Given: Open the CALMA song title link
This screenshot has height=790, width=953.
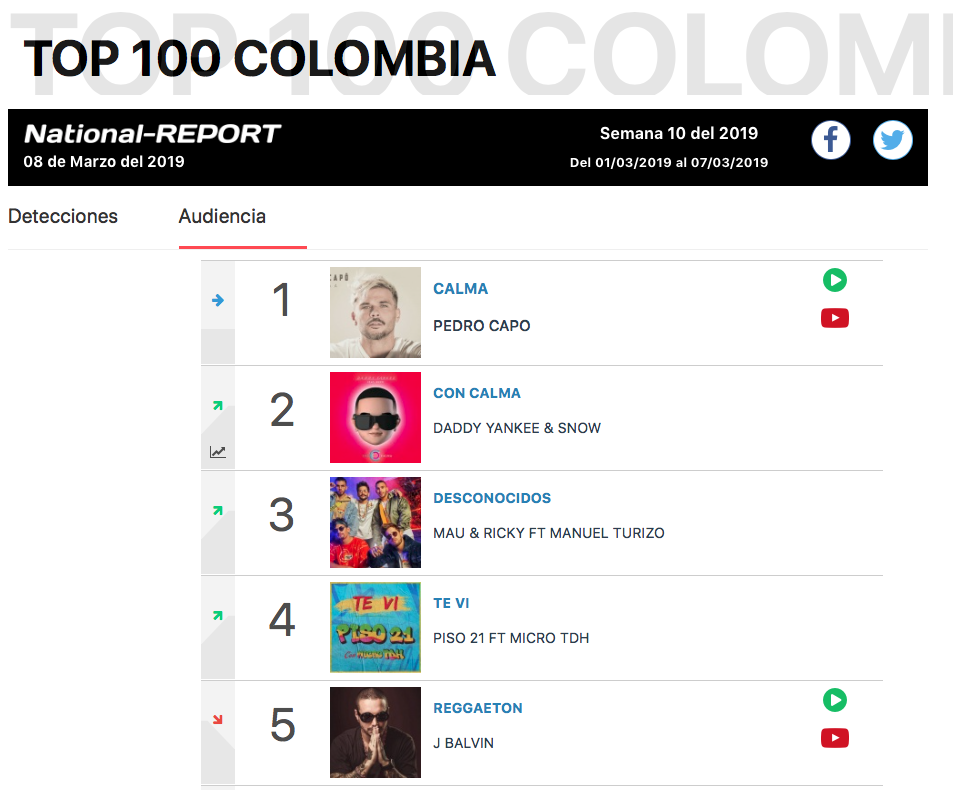Looking at the screenshot, I should pyautogui.click(x=460, y=289).
